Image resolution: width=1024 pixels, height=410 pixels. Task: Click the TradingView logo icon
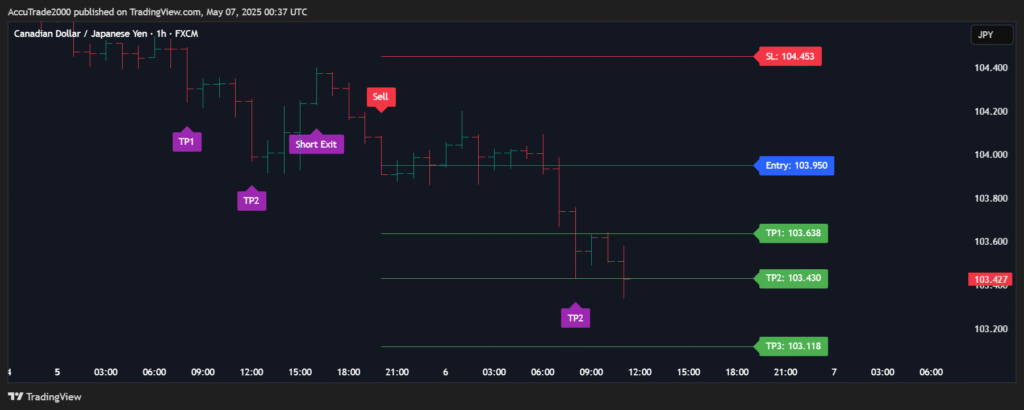[17, 394]
